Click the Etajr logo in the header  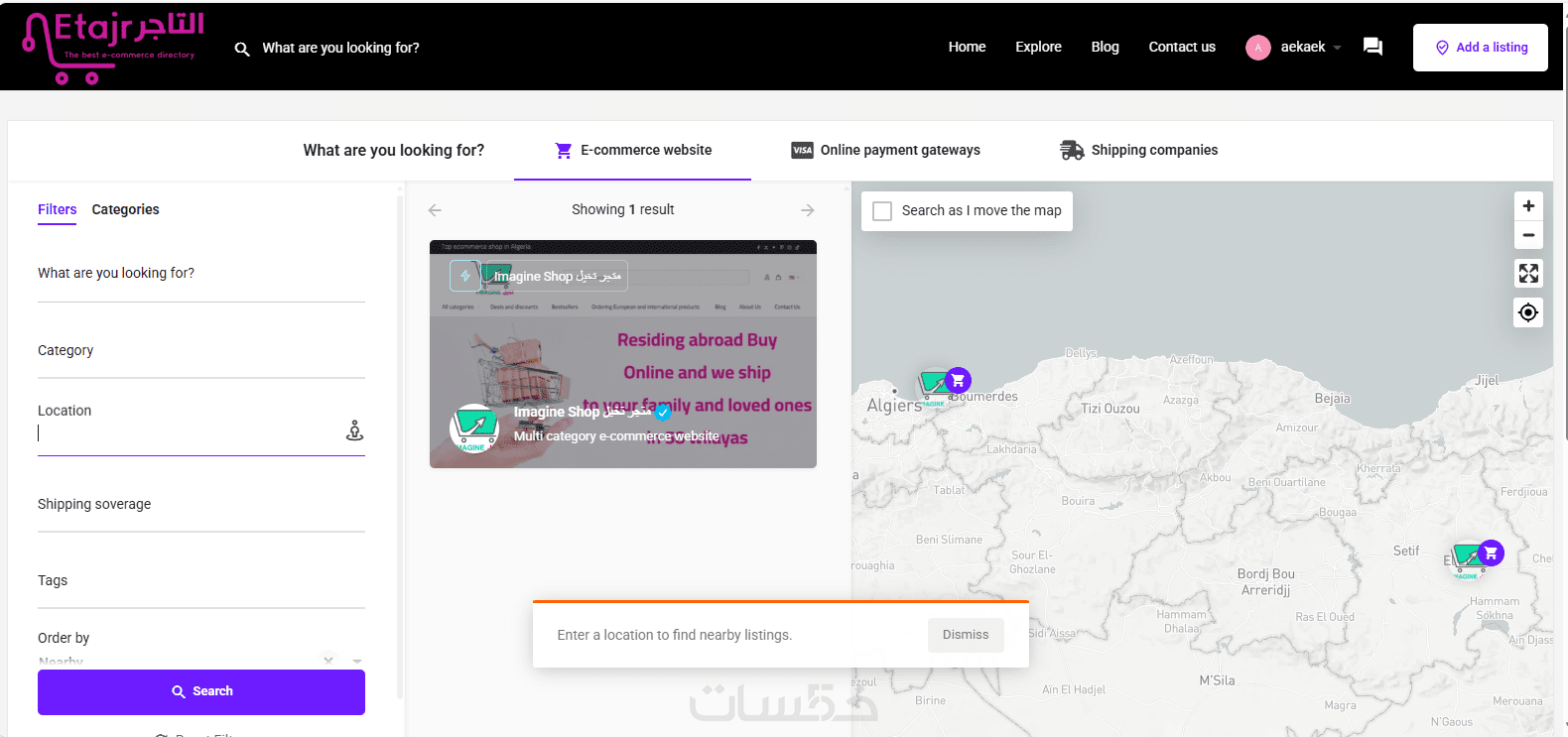pyautogui.click(x=113, y=48)
